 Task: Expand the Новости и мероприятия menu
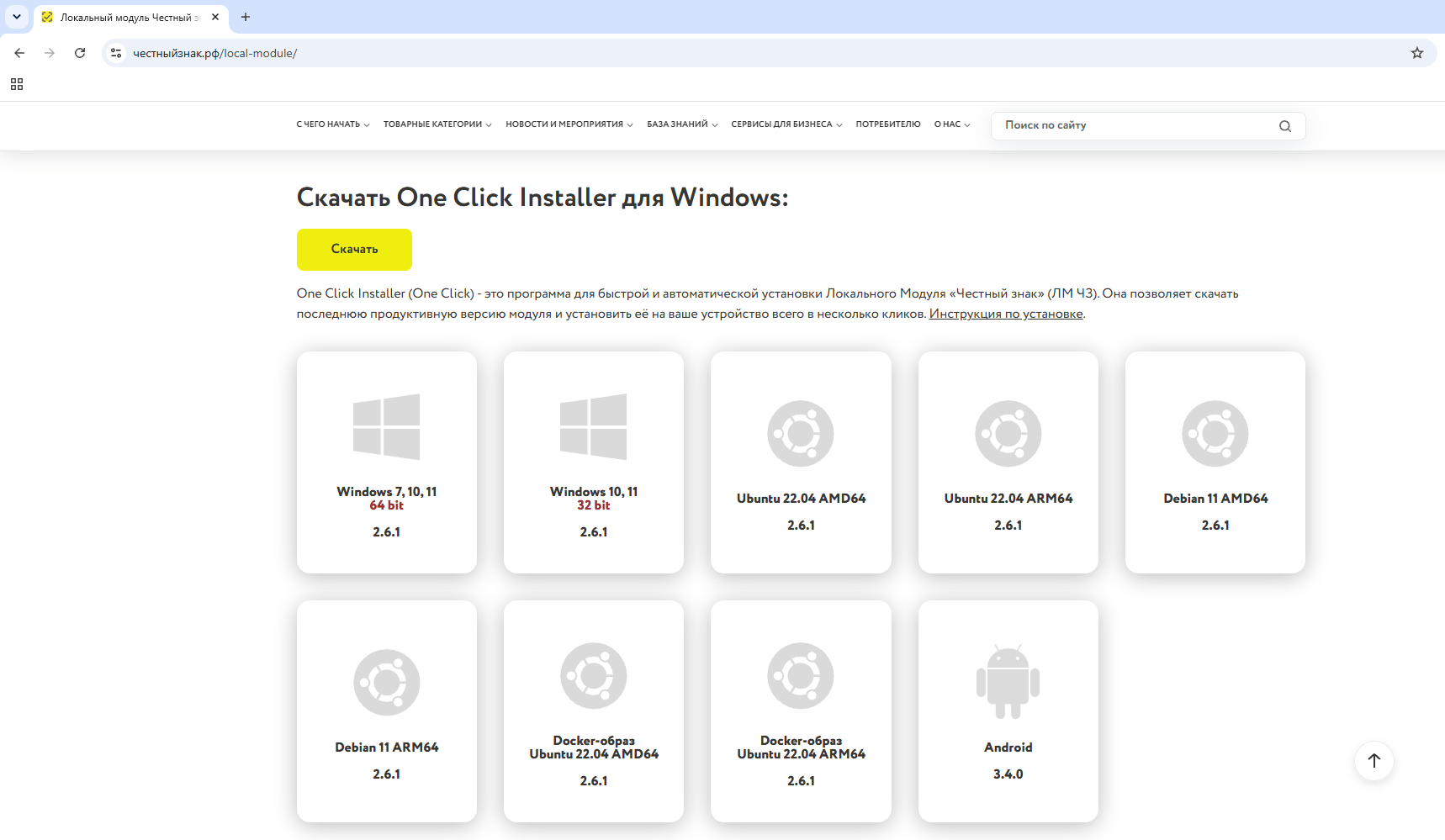[569, 124]
